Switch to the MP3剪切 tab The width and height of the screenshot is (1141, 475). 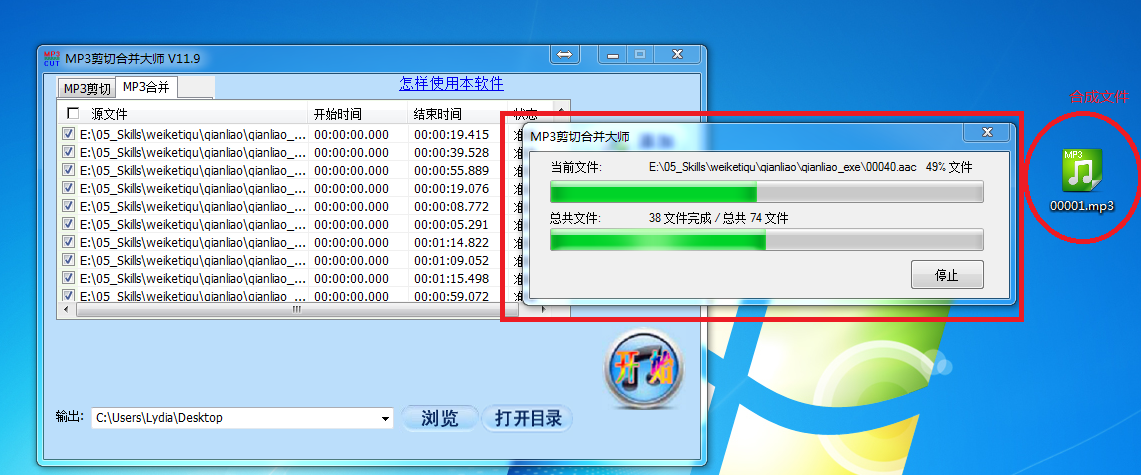point(87,89)
